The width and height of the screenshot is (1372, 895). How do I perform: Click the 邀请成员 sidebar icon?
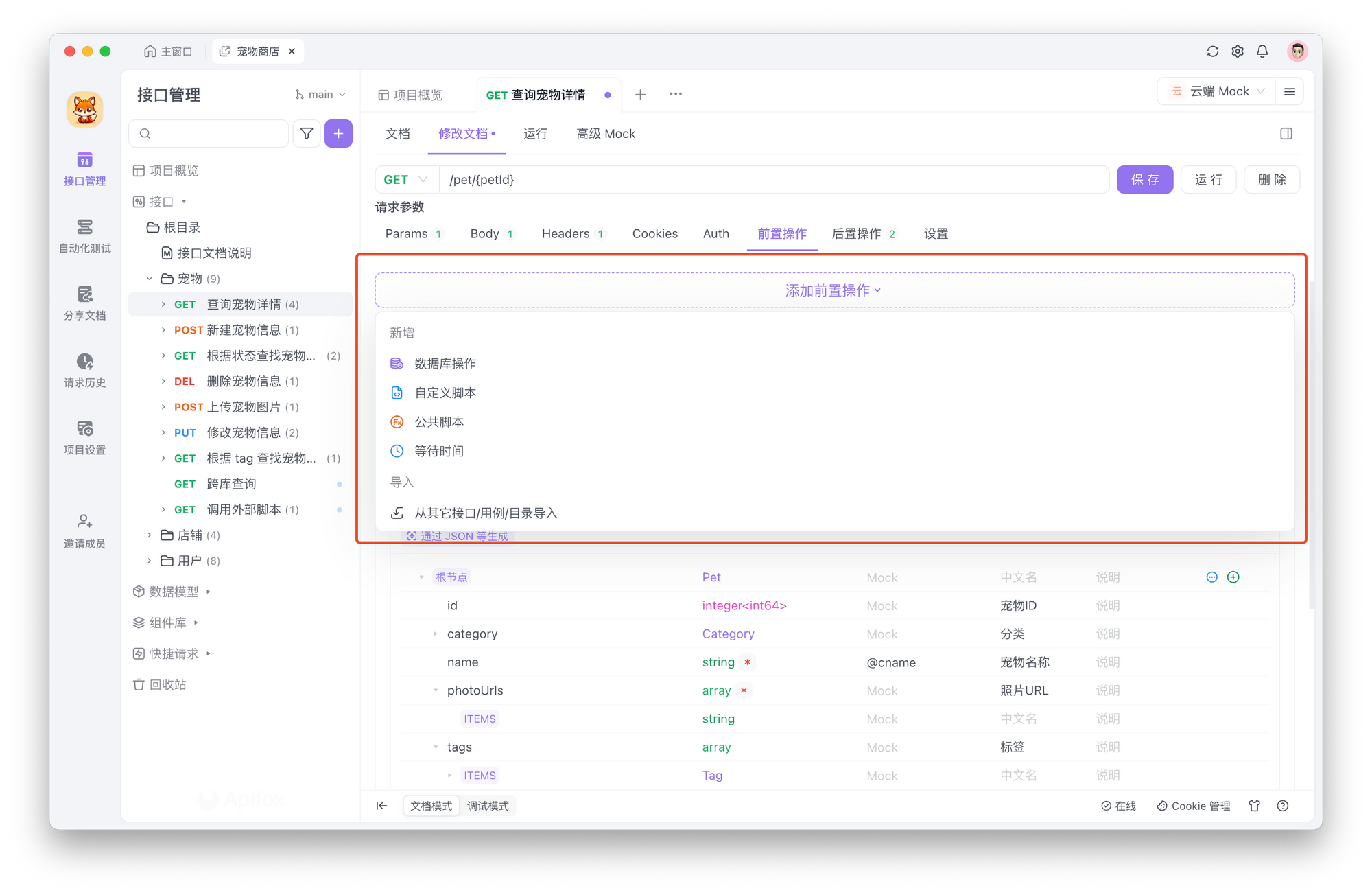point(84,531)
